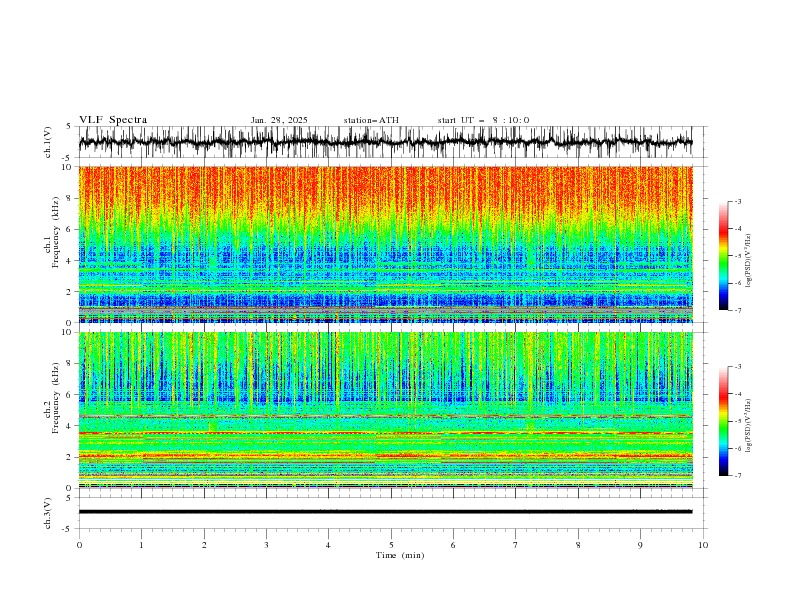Click the ch.2 spectrogram color scale bar
The image size is (792, 612).
723,421
